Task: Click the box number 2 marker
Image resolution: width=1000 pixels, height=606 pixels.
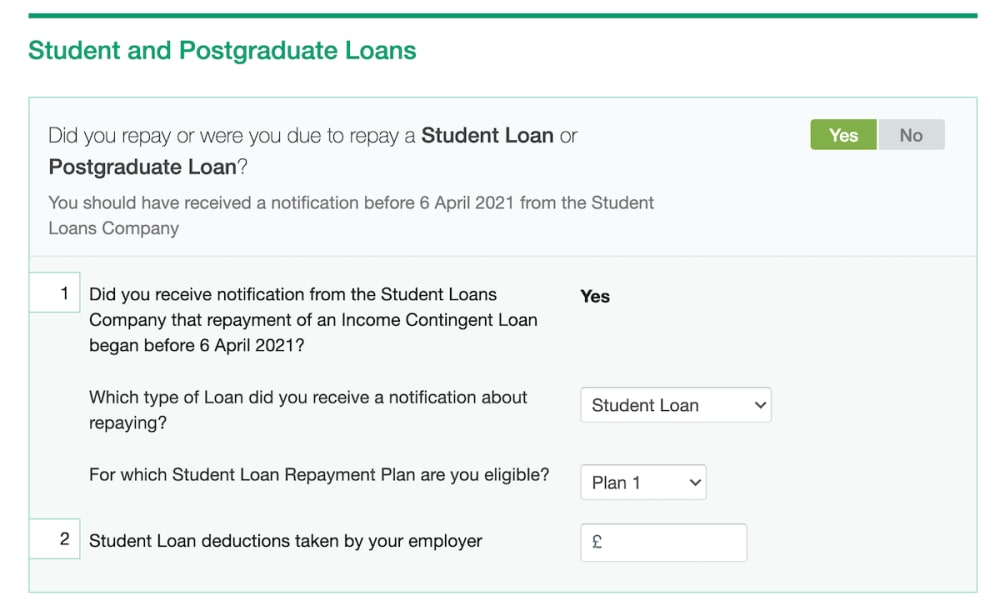Action: 54,540
